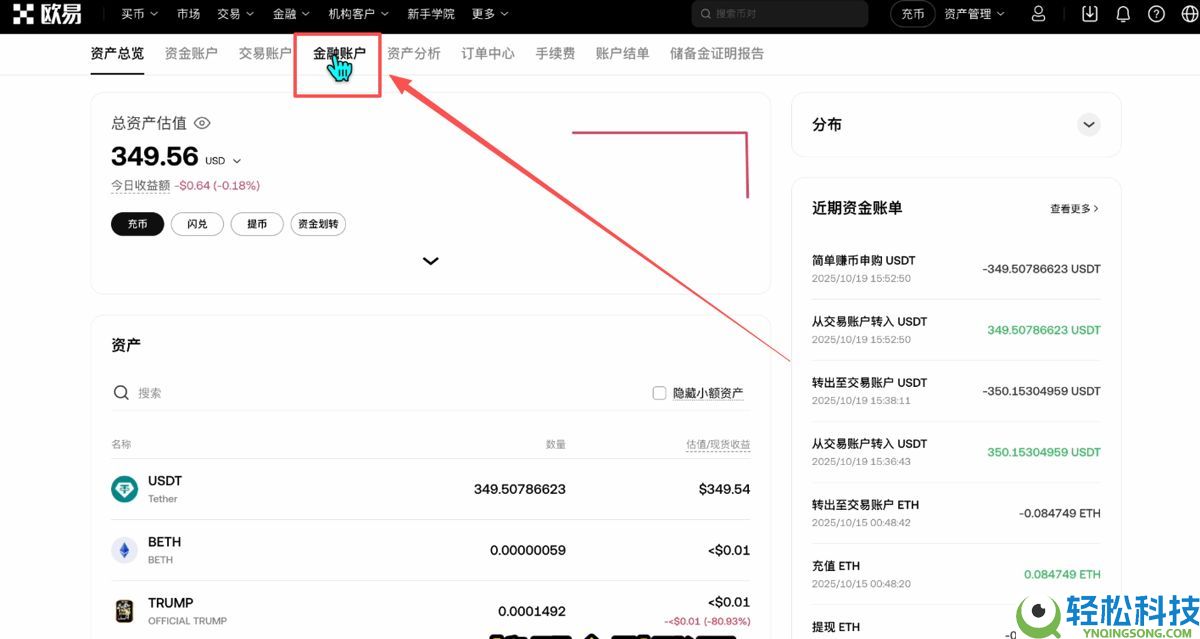The width and height of the screenshot is (1200, 639).
Task: Click the 充值 充币 top-right button
Action: click(911, 14)
